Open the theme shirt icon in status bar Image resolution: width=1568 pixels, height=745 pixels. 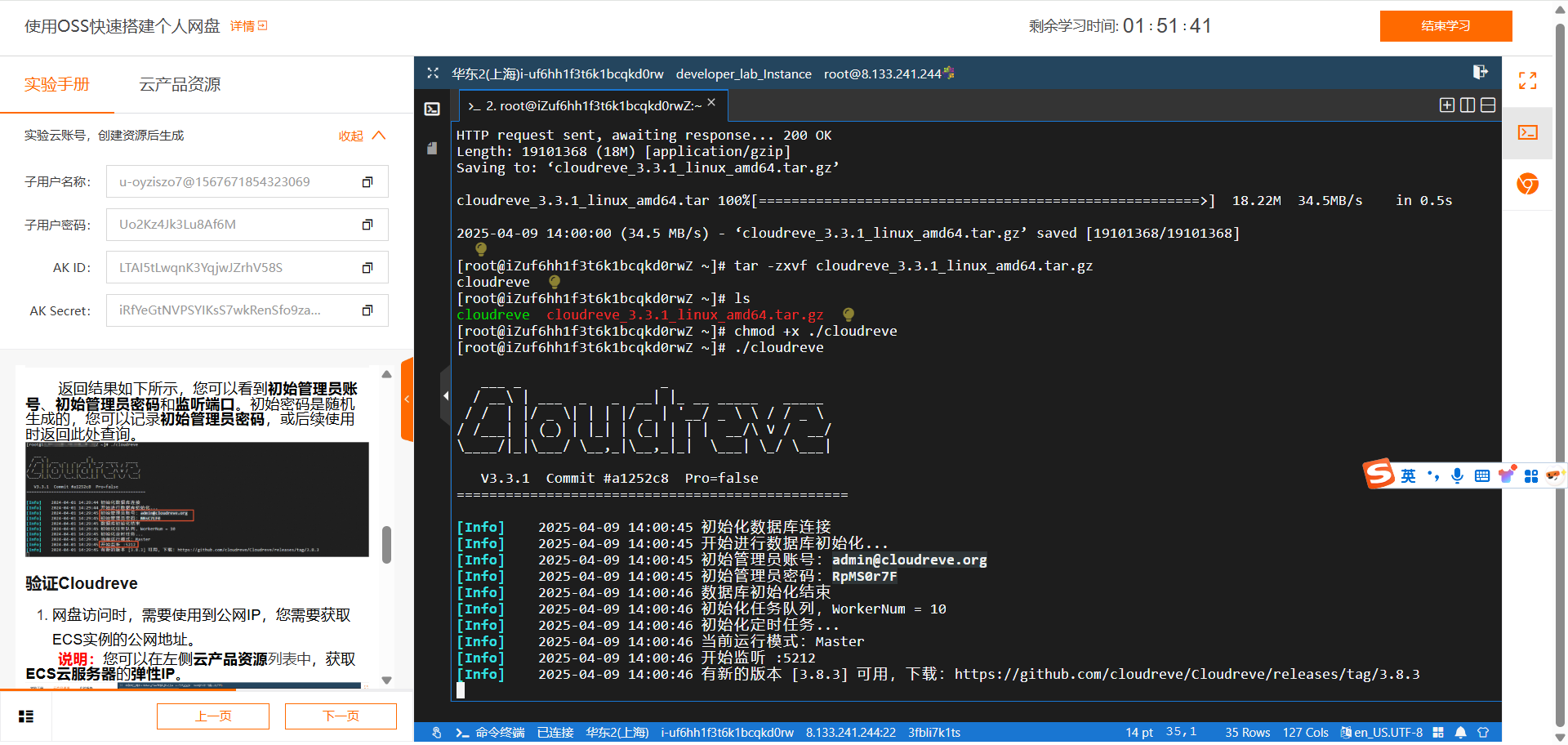coord(1483,733)
